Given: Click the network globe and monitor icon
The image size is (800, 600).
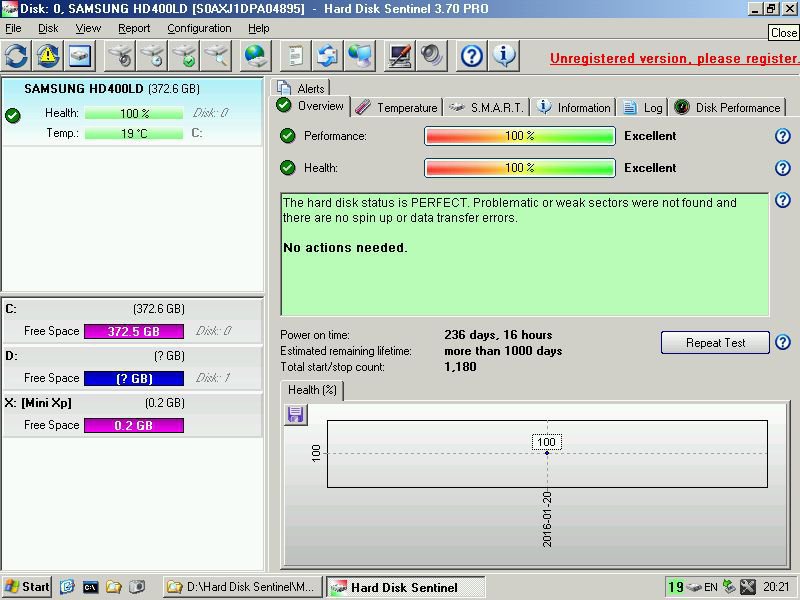Looking at the screenshot, I should click(359, 56).
